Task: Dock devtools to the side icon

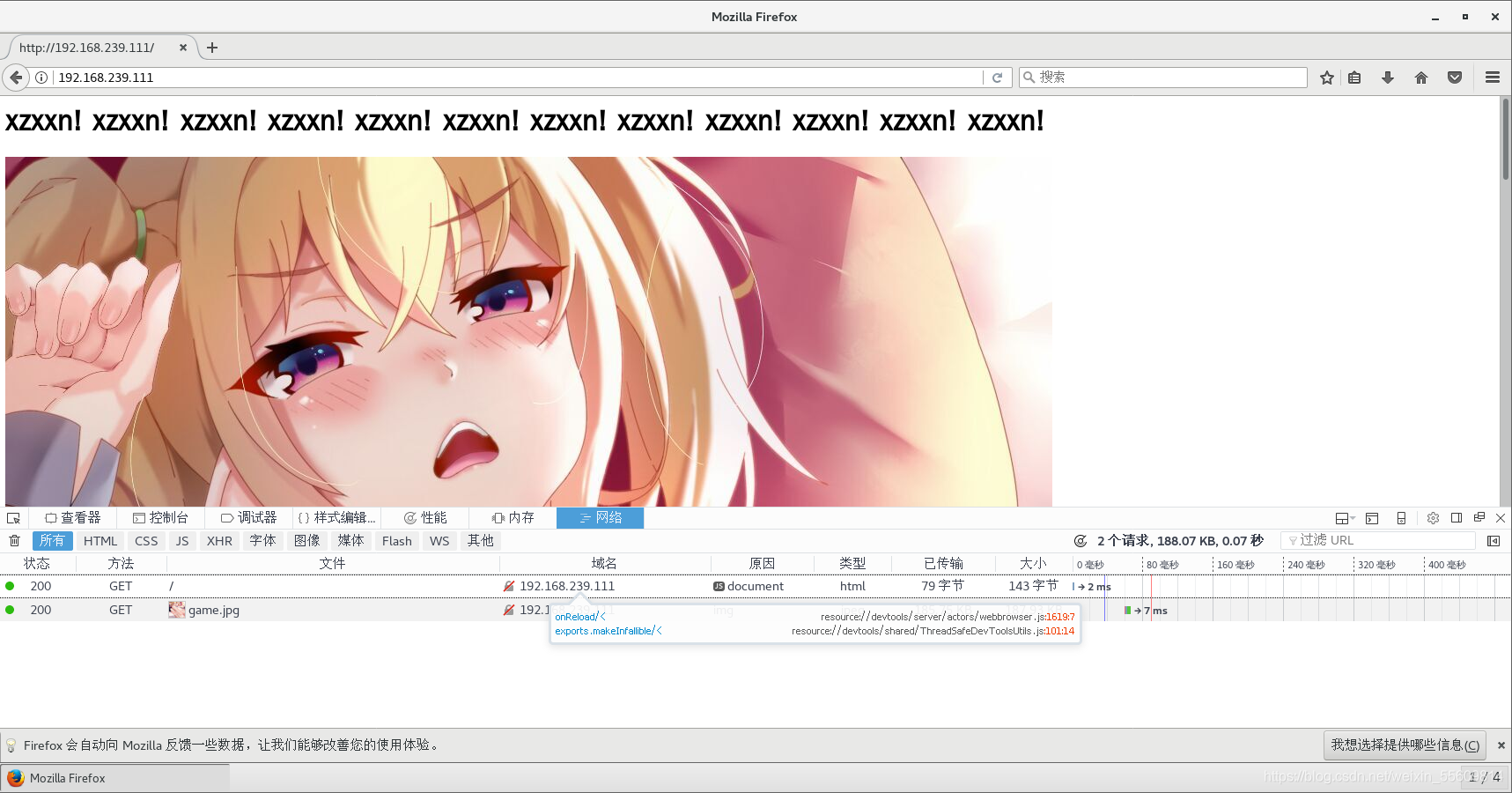Action: point(1457,518)
